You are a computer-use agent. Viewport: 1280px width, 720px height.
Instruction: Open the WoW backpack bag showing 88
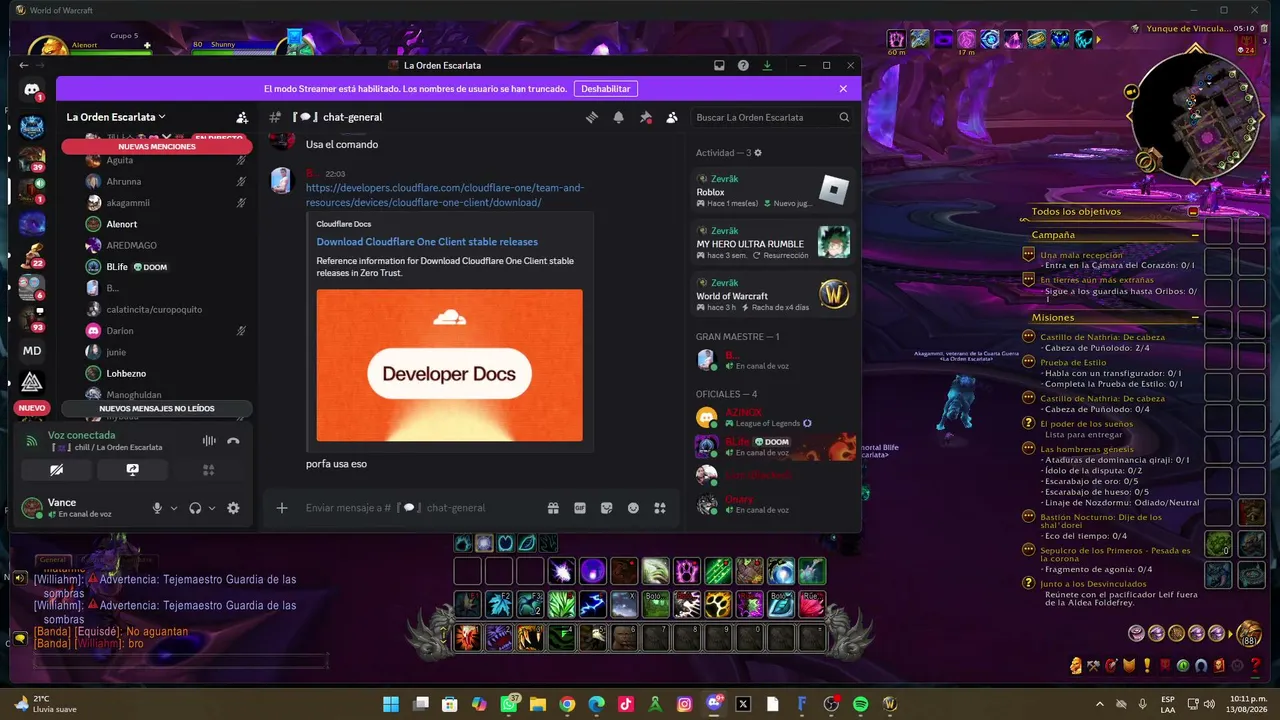pyautogui.click(x=1248, y=633)
